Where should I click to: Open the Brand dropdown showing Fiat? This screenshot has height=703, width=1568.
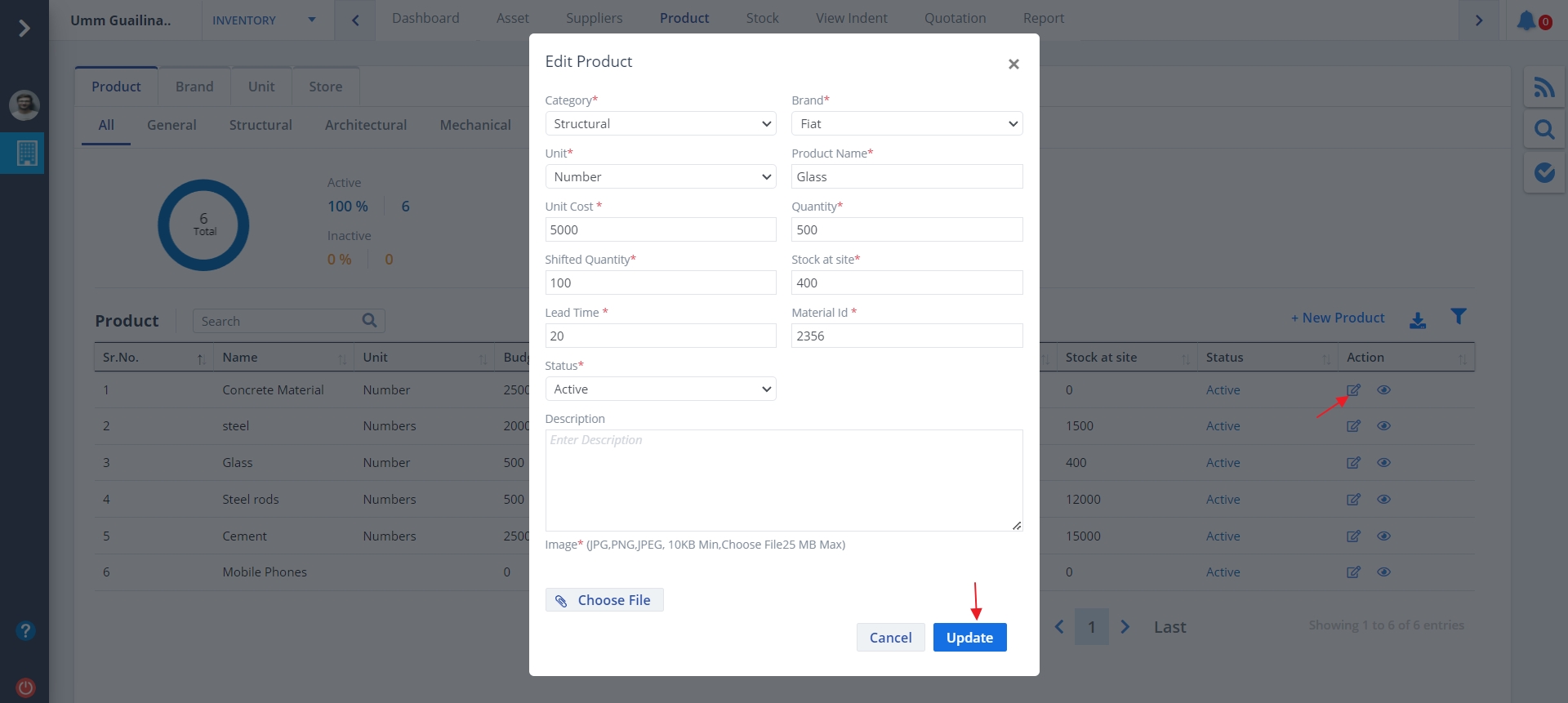pos(906,124)
